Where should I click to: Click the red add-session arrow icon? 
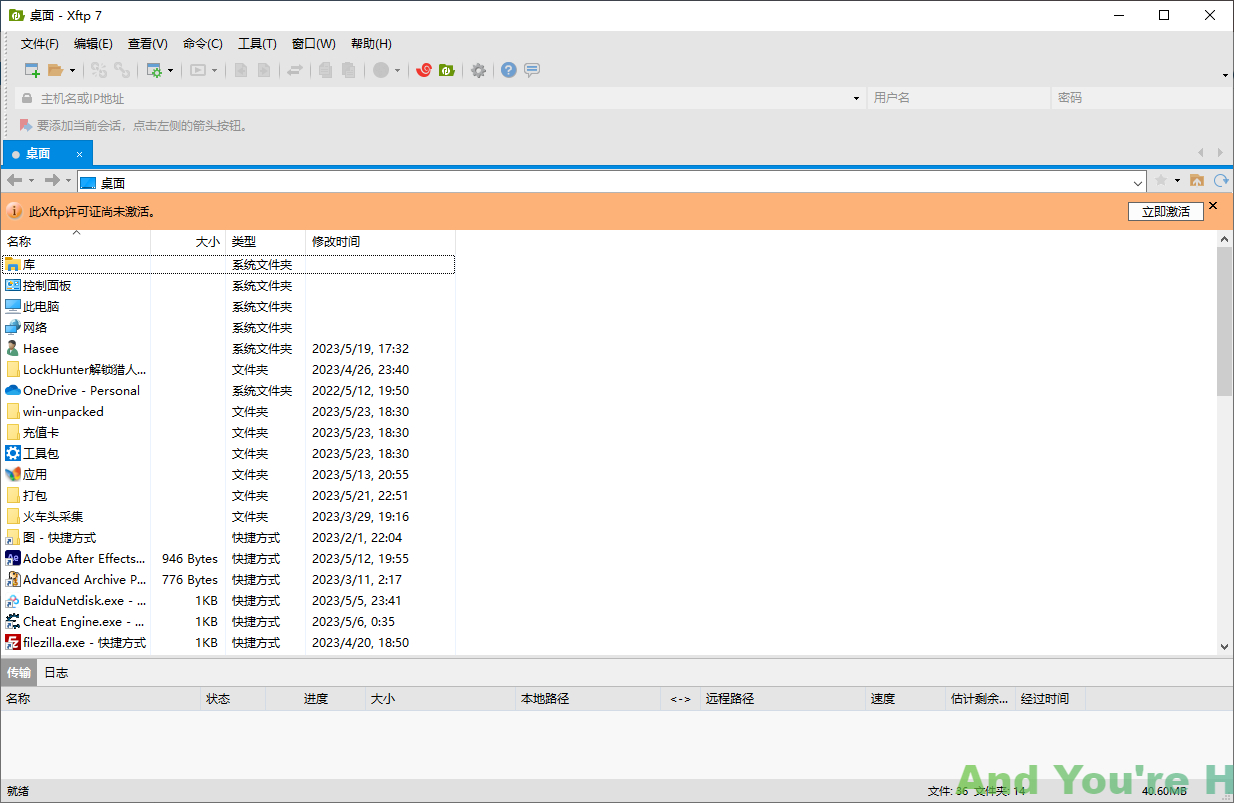click(x=25, y=125)
